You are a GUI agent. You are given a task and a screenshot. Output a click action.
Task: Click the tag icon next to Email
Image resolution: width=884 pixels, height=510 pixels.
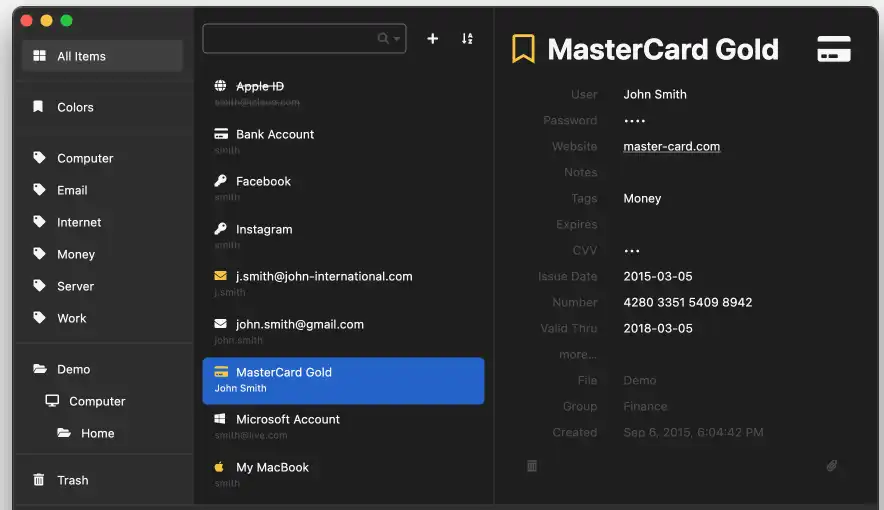click(39, 189)
